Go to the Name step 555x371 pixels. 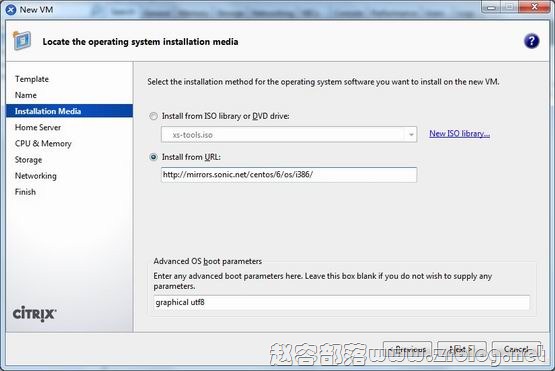point(25,95)
